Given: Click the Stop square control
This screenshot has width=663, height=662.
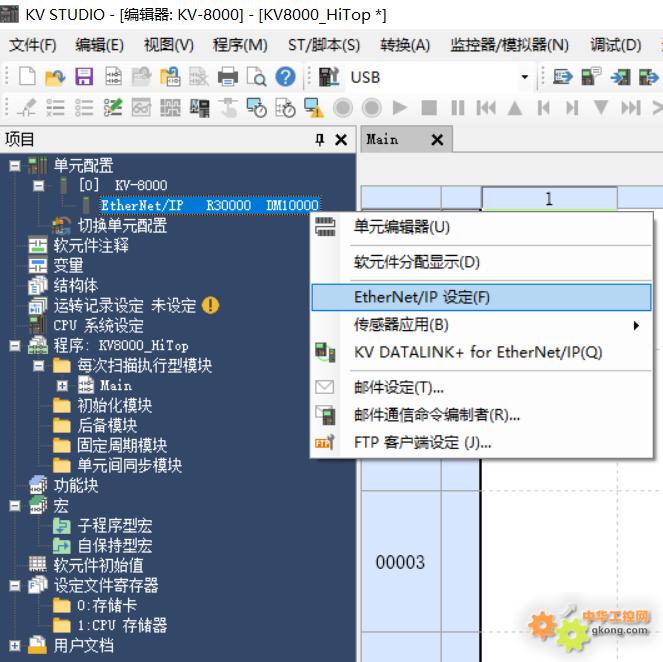Looking at the screenshot, I should (x=429, y=107).
